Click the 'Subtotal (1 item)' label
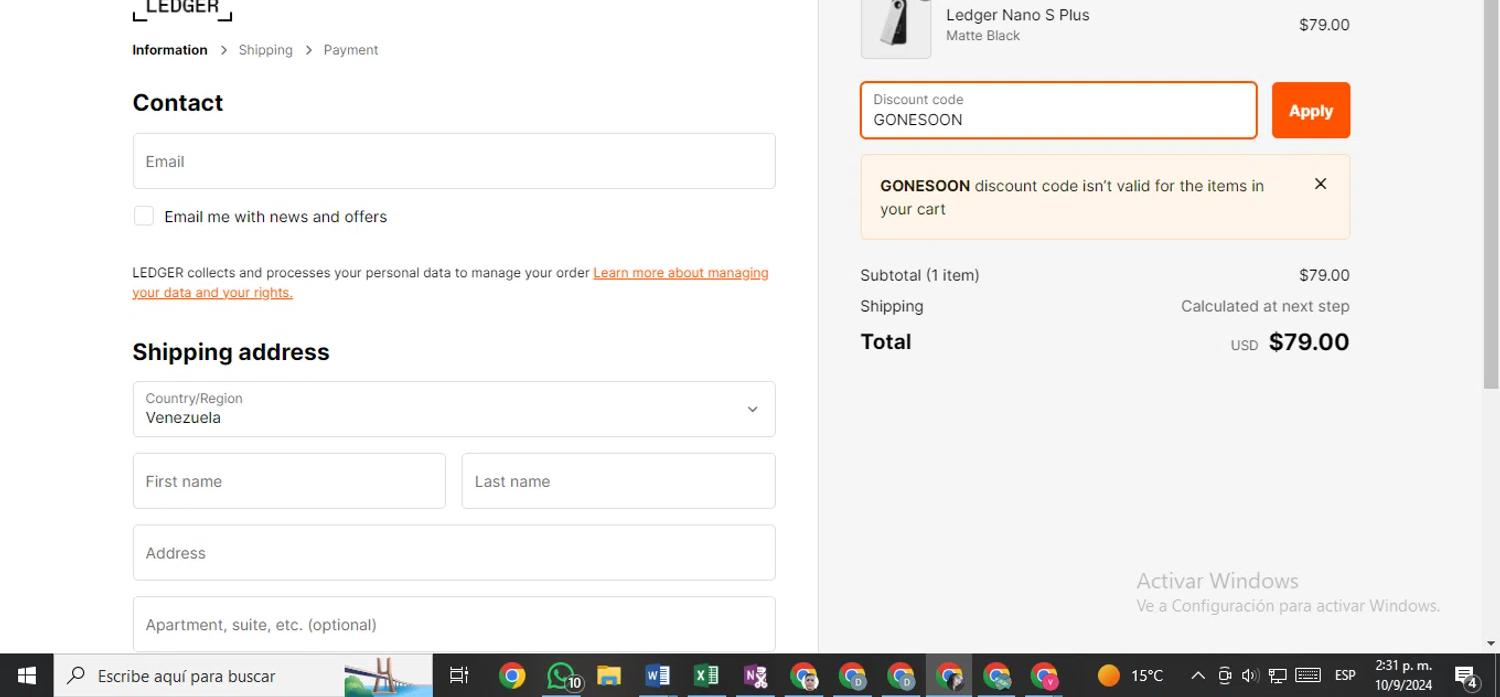1500x697 pixels. click(x=920, y=275)
